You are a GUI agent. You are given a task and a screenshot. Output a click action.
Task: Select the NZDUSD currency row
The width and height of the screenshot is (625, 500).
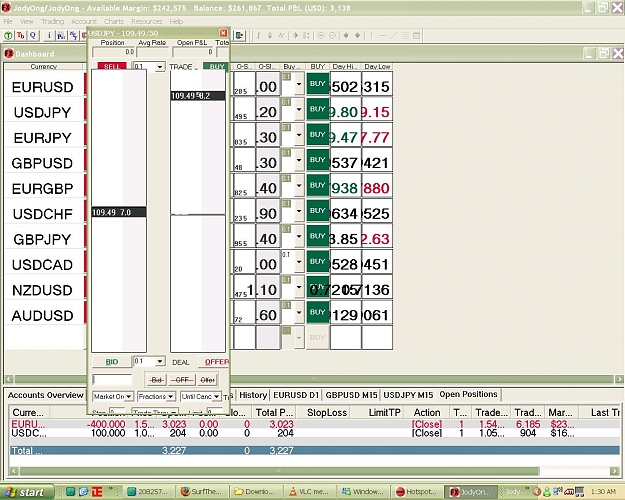(42, 290)
